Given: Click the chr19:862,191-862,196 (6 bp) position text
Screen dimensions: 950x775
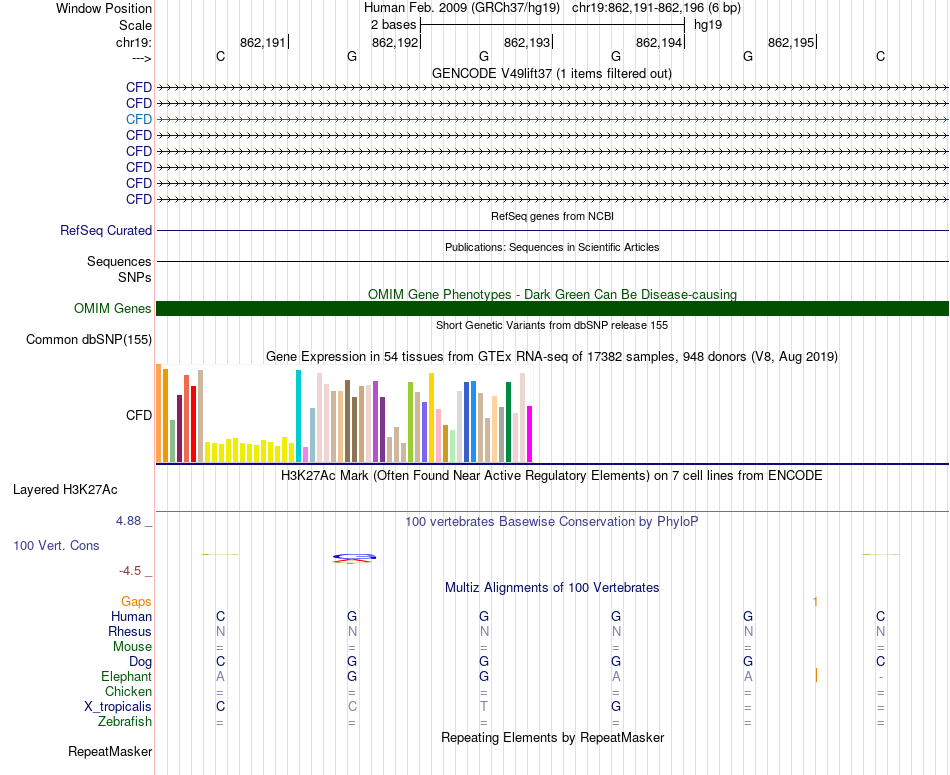Looking at the screenshot, I should (656, 8).
